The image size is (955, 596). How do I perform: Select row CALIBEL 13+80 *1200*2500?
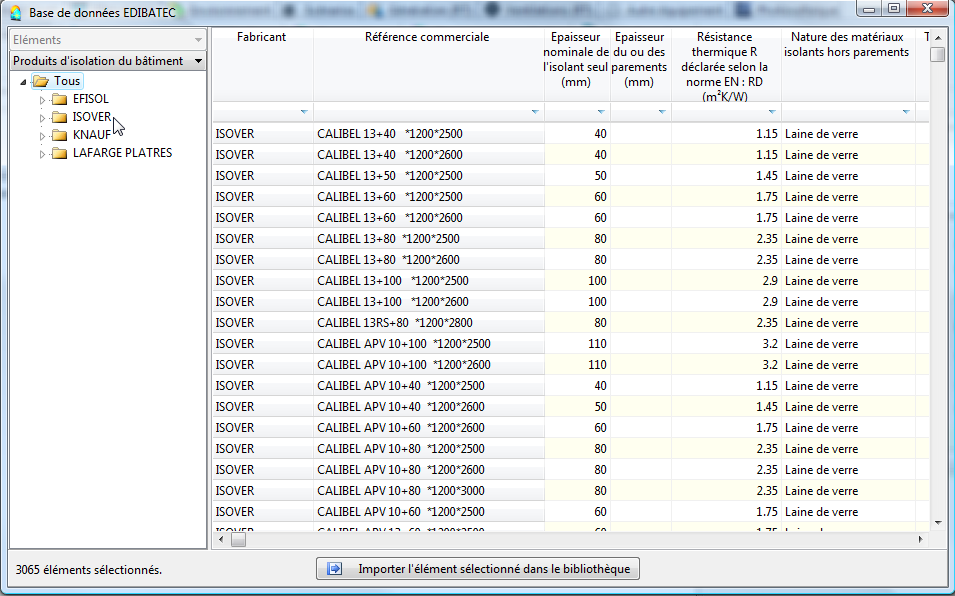(571, 239)
